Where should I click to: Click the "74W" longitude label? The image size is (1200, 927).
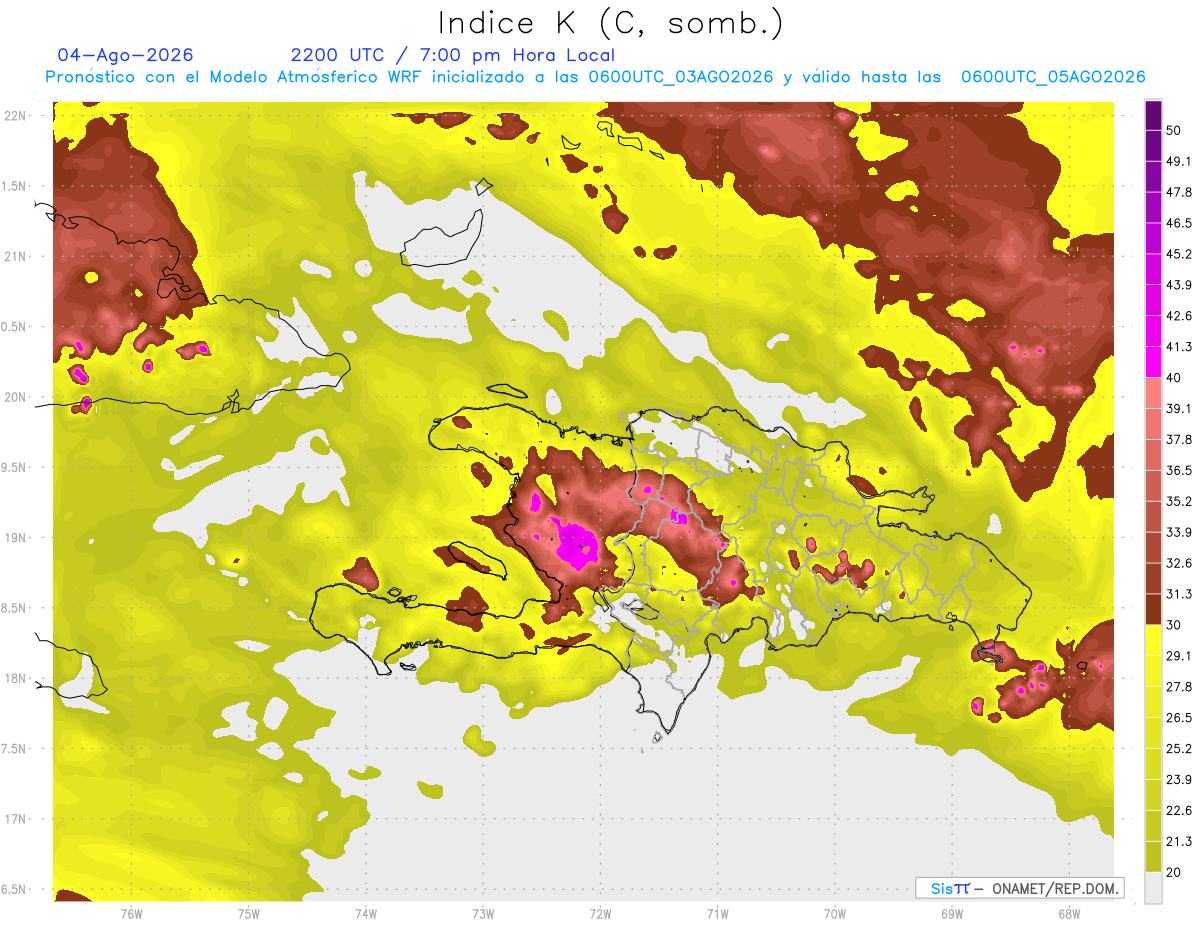coord(366,914)
